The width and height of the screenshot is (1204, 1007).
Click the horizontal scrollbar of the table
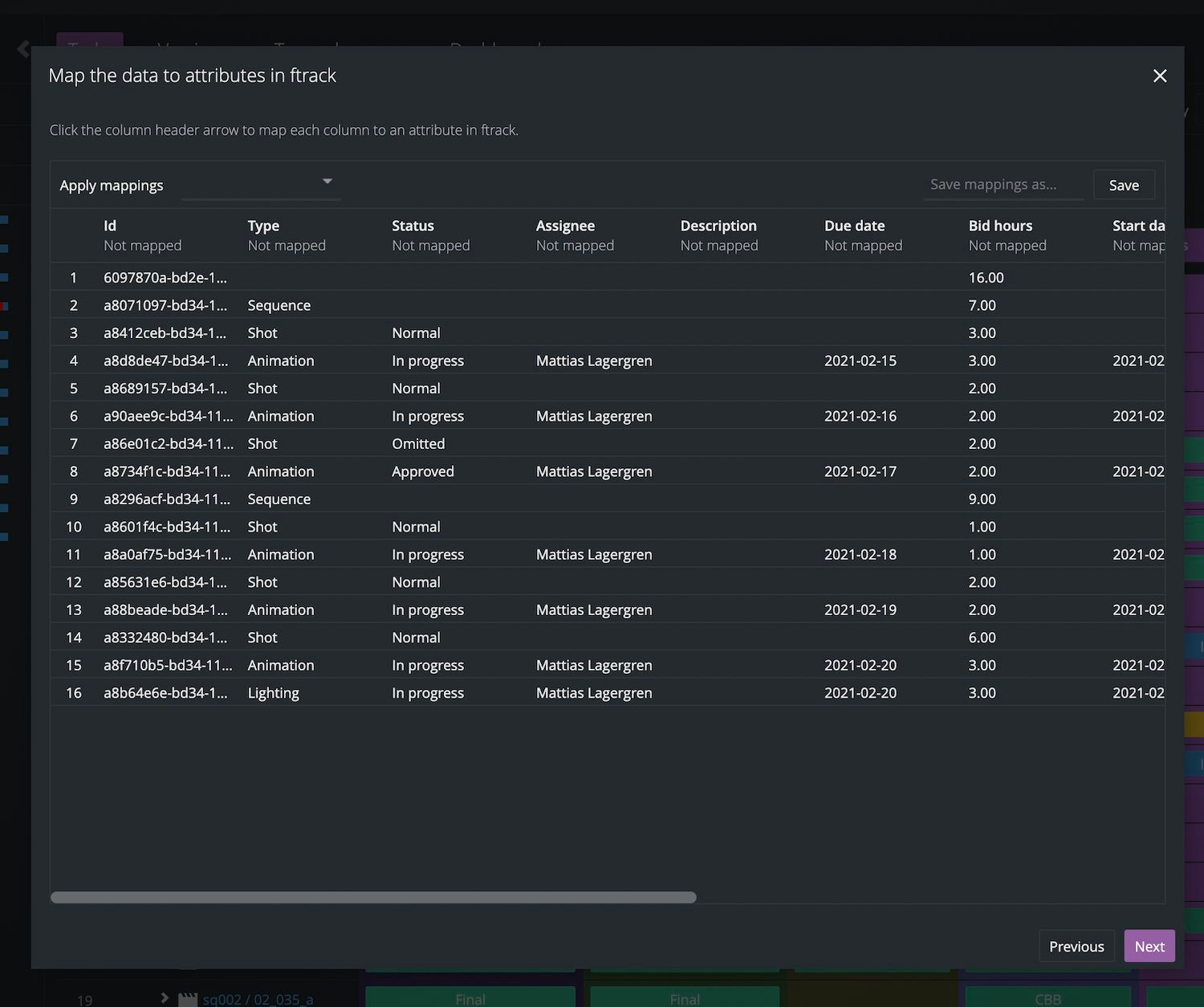point(373,897)
